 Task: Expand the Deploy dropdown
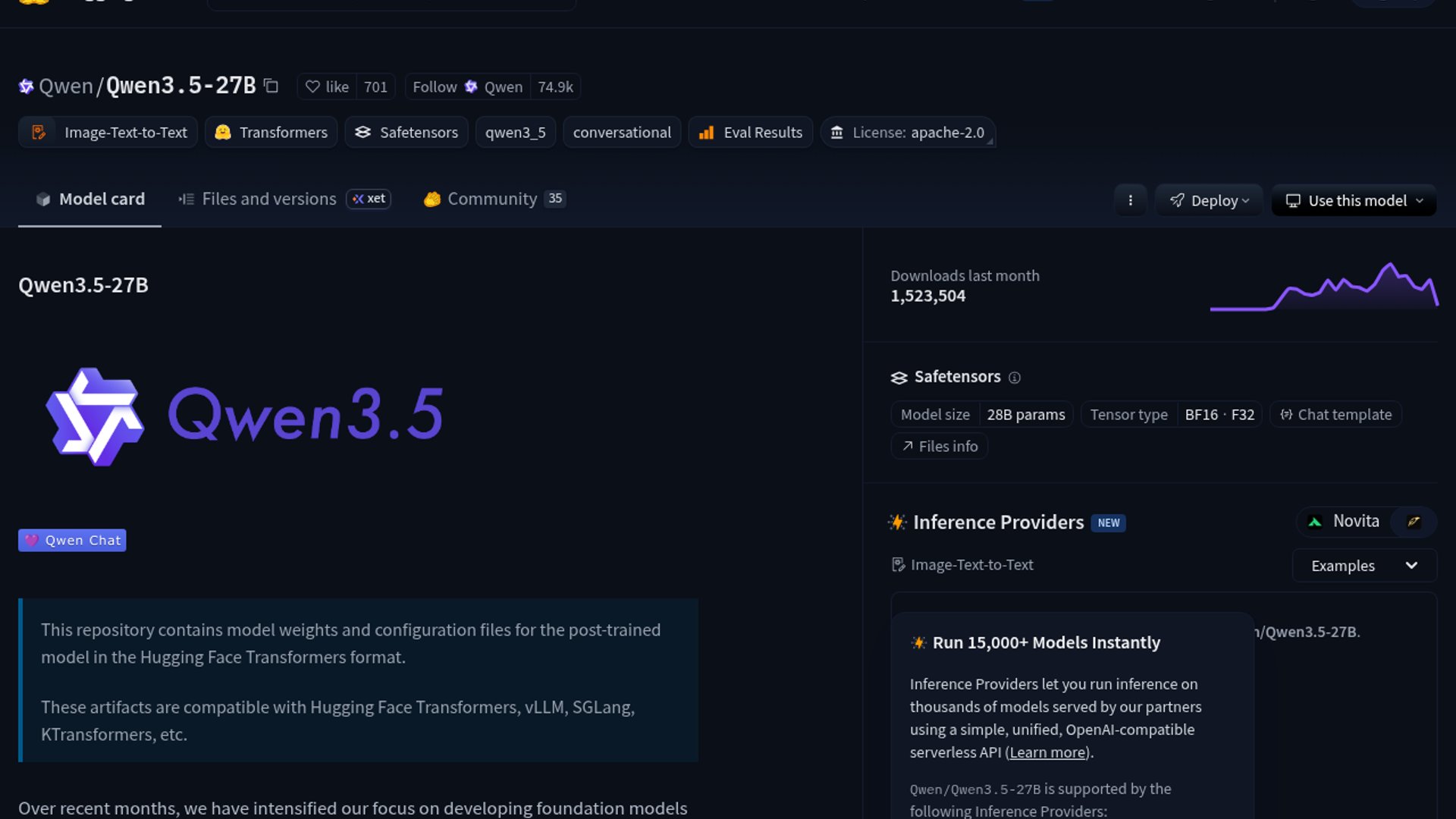click(x=1209, y=201)
